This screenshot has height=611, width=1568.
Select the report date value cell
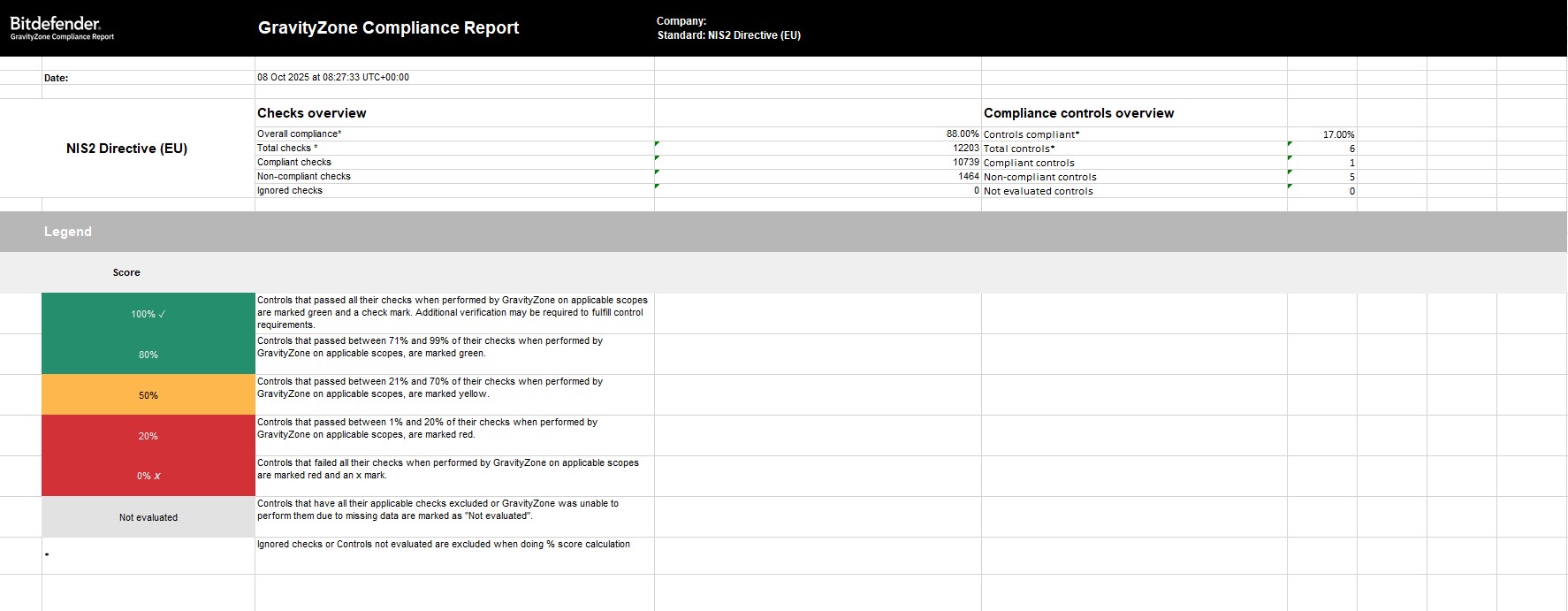(x=333, y=78)
